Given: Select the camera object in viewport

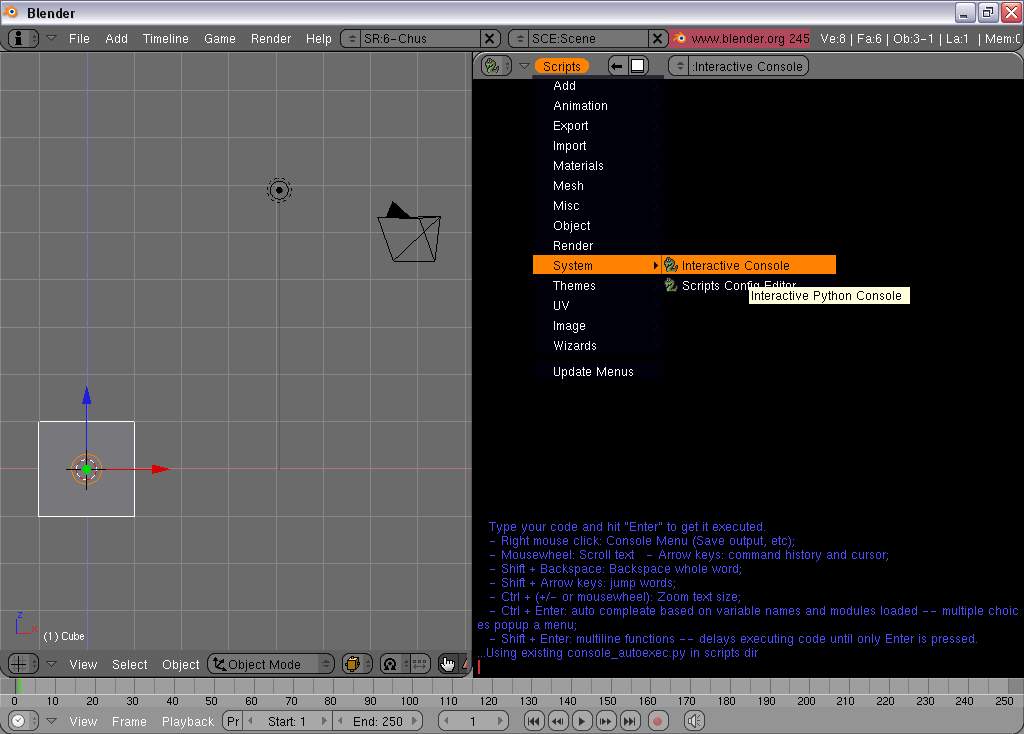Looking at the screenshot, I should pos(409,232).
